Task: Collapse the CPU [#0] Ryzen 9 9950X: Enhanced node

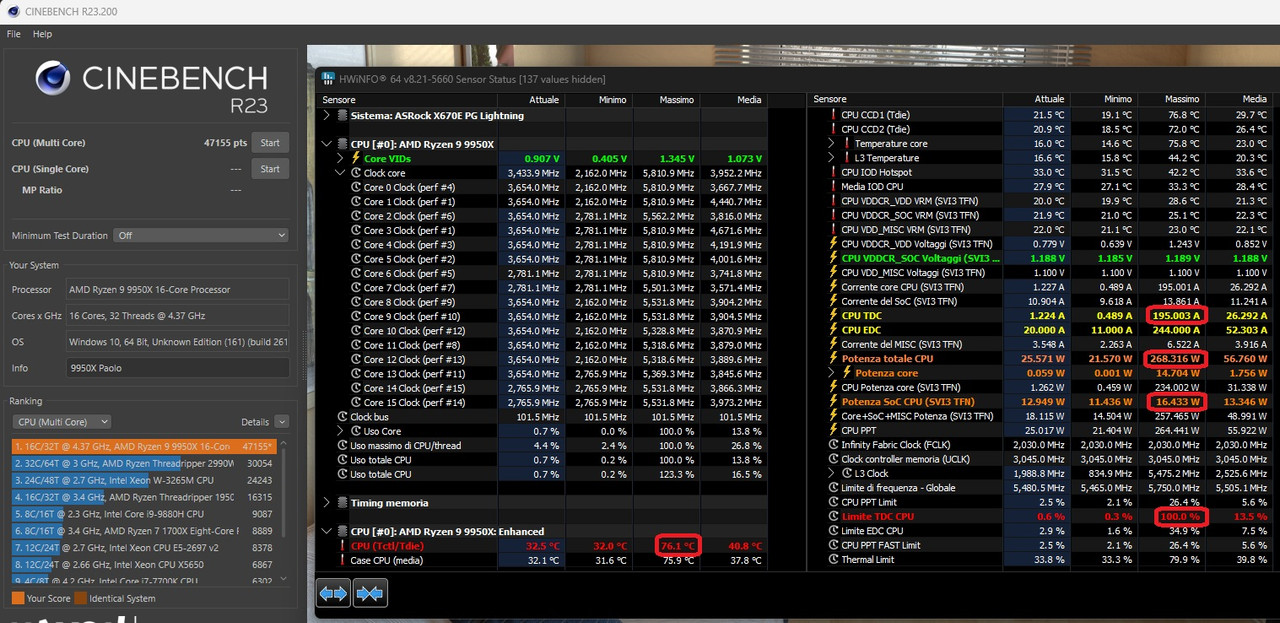Action: [x=326, y=532]
